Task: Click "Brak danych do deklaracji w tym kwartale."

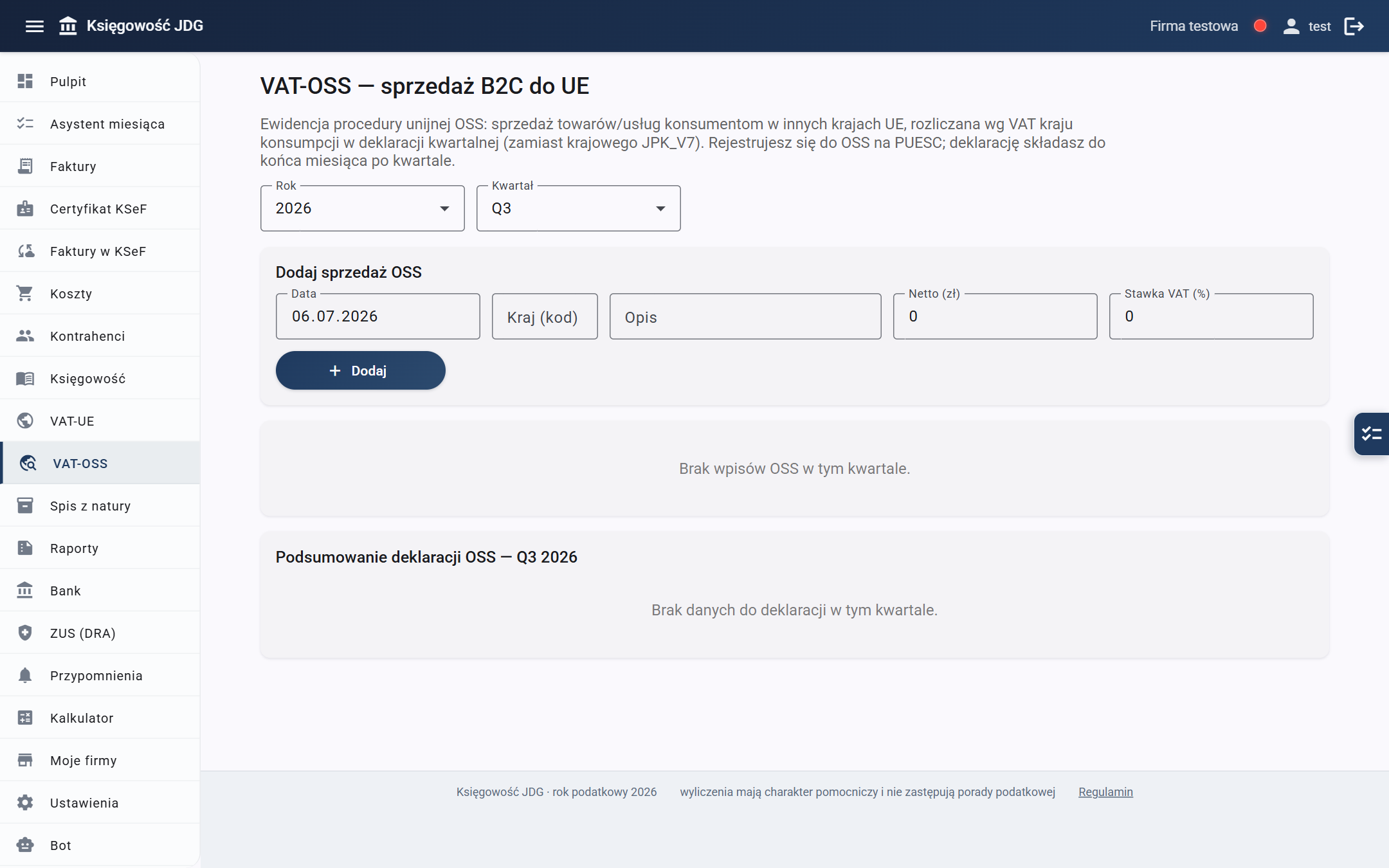Action: click(x=794, y=610)
